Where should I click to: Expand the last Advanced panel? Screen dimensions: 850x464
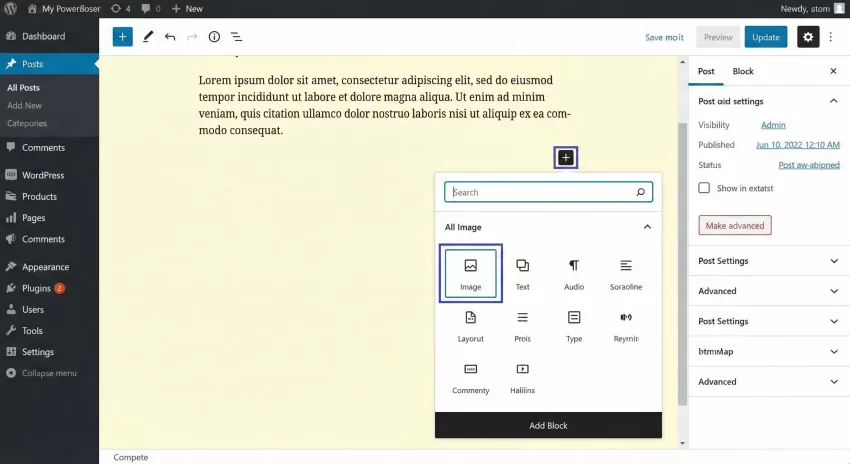[769, 382]
